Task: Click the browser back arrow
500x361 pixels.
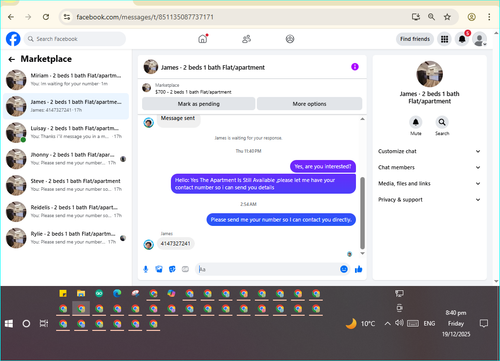Action: pyautogui.click(x=11, y=17)
